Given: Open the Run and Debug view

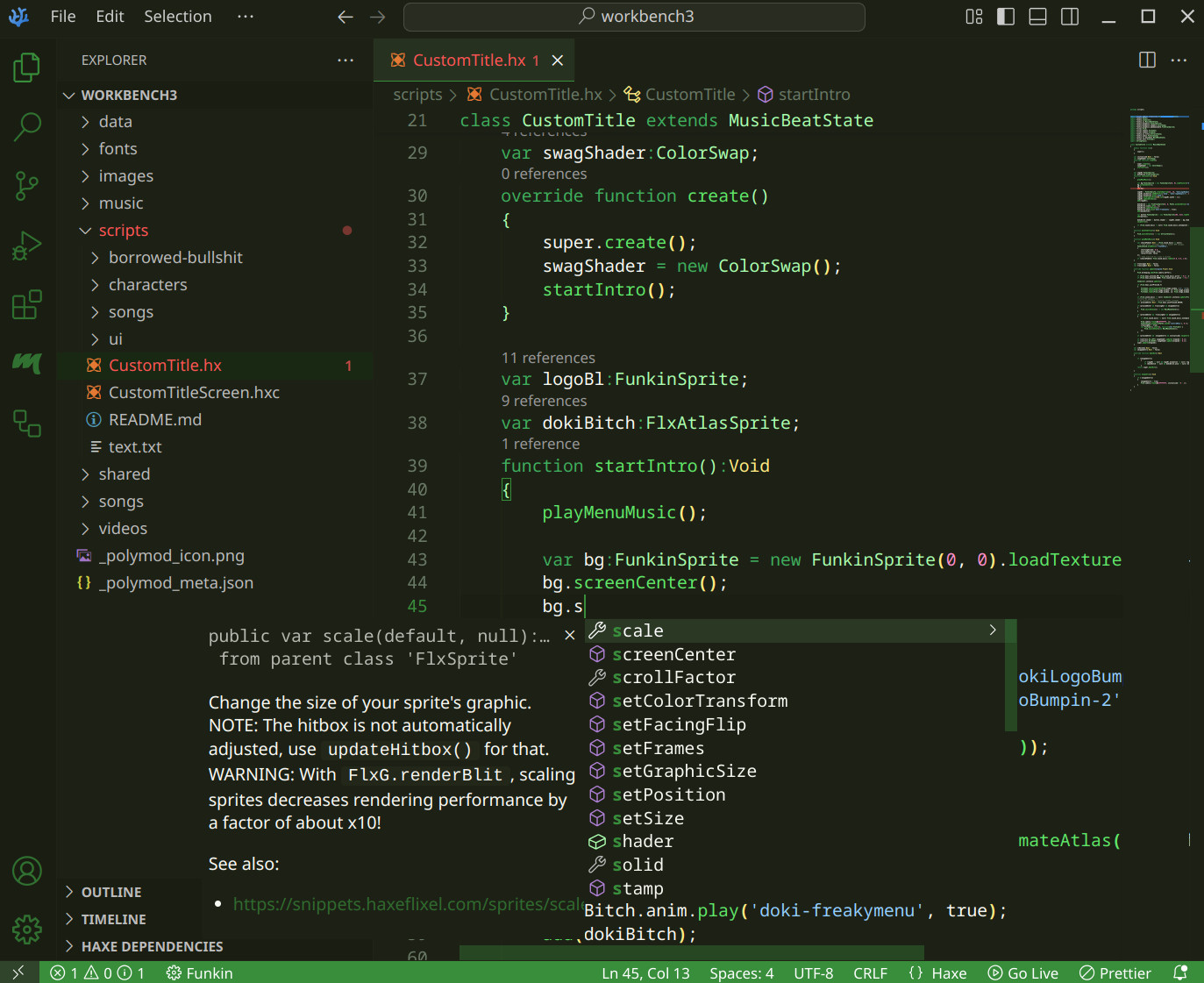Looking at the screenshot, I should point(27,246).
